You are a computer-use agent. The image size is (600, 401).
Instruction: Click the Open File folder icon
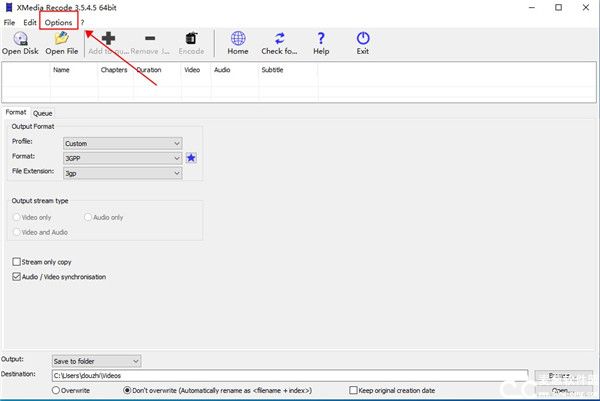pos(62,38)
